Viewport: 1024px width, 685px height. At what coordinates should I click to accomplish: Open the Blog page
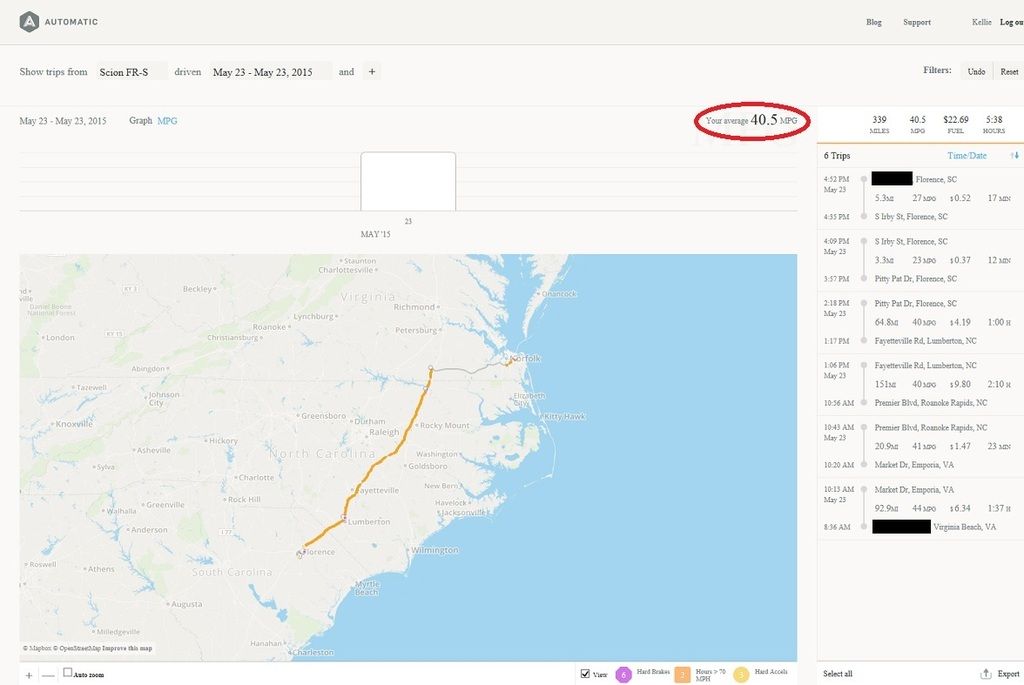(x=873, y=22)
